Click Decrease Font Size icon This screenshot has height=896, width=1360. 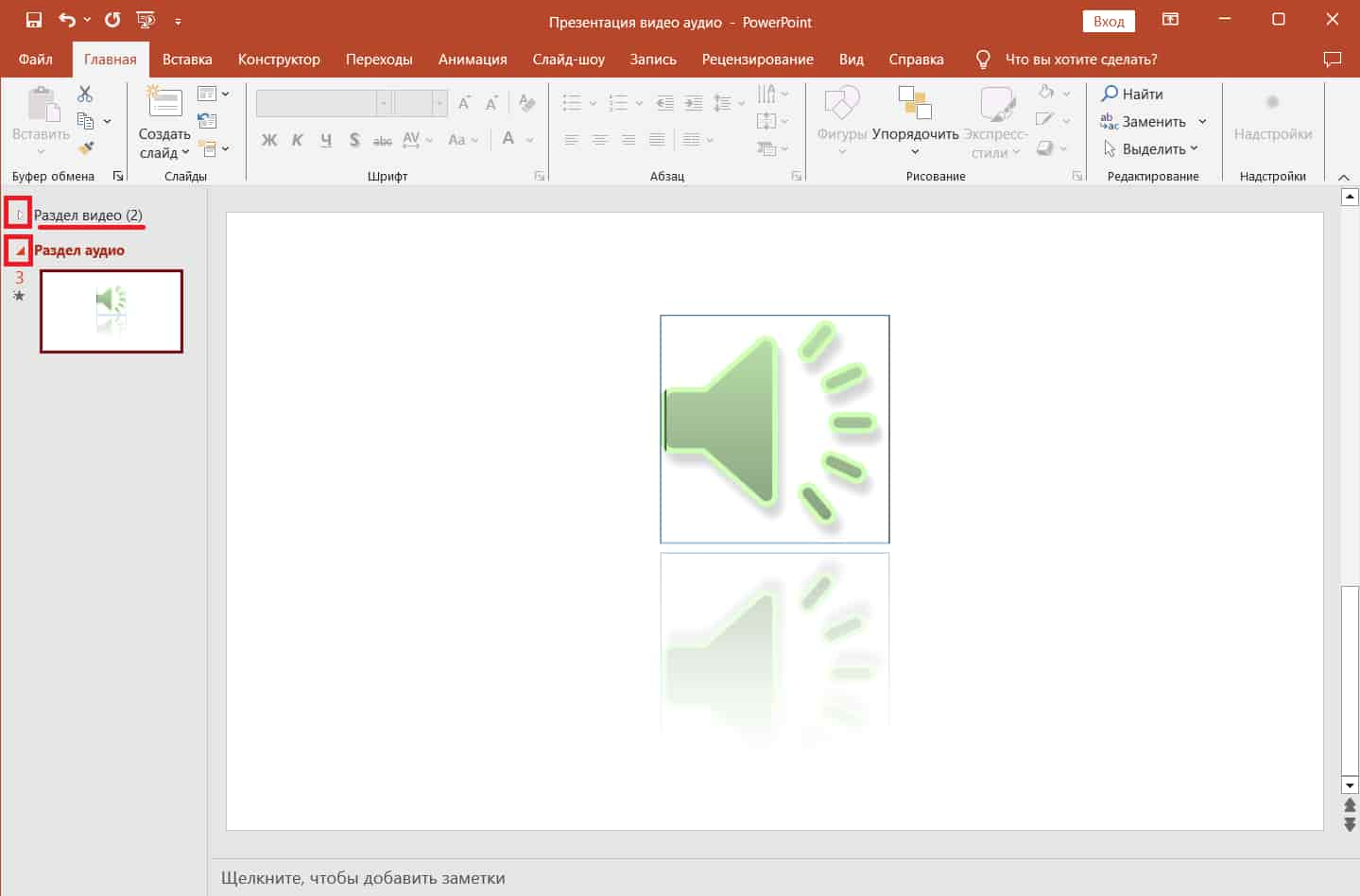tap(491, 102)
